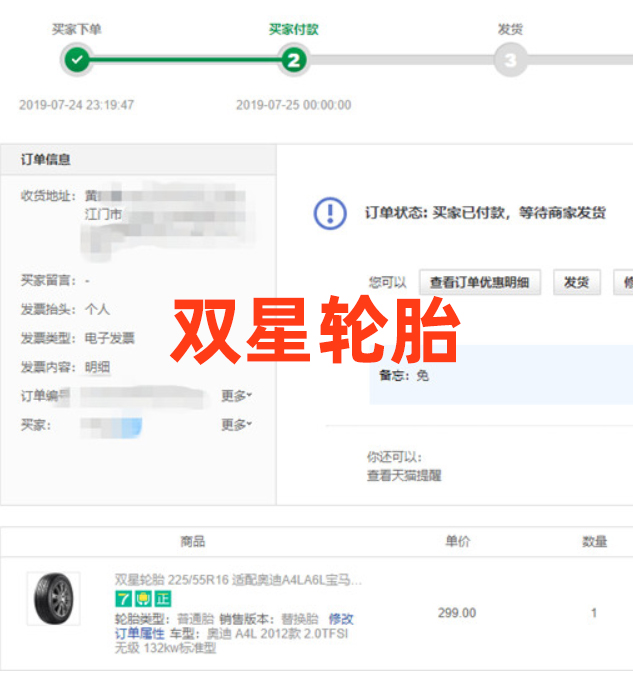Click the green progress bar between steps one and two
The height and width of the screenshot is (676, 633).
(185, 60)
